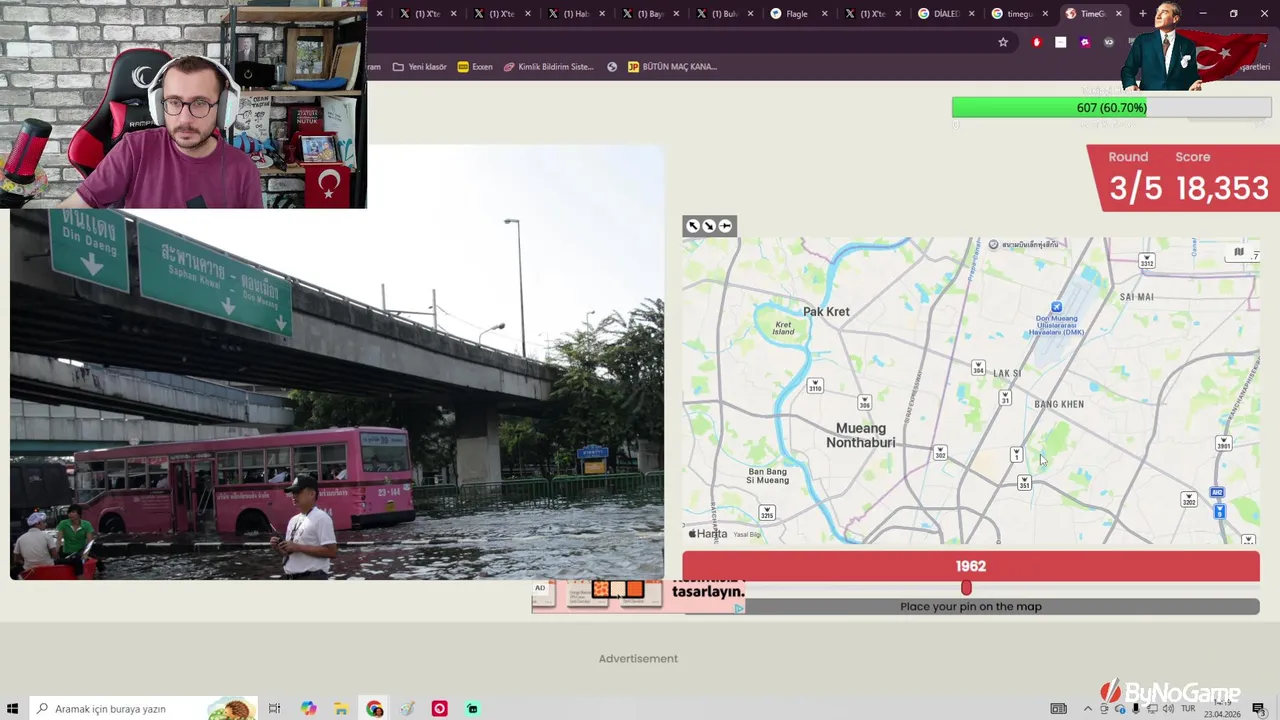1280x720 pixels.
Task: Open a new browser tab
Action: 1143,14
